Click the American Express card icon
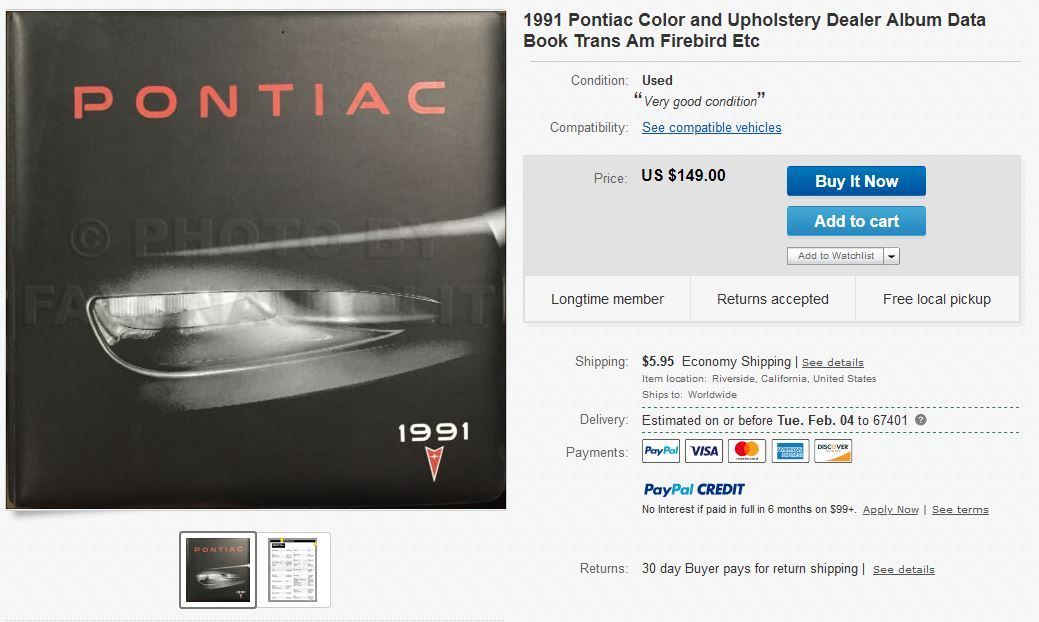 (790, 451)
